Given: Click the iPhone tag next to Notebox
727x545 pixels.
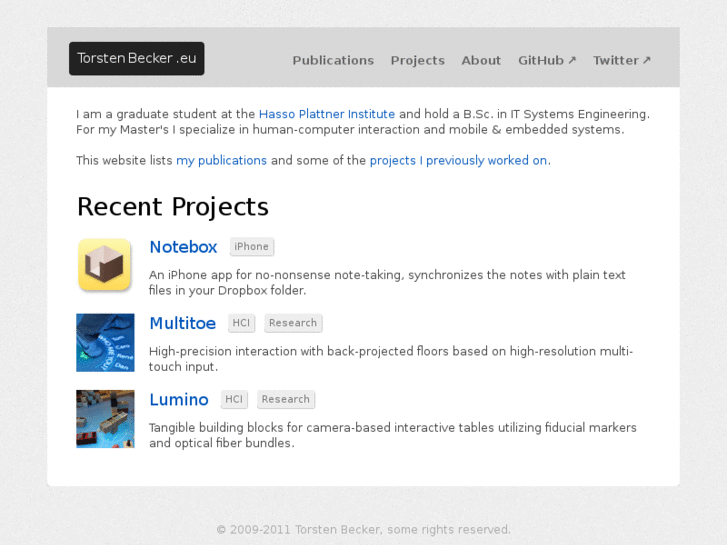Looking at the screenshot, I should click(x=252, y=247).
